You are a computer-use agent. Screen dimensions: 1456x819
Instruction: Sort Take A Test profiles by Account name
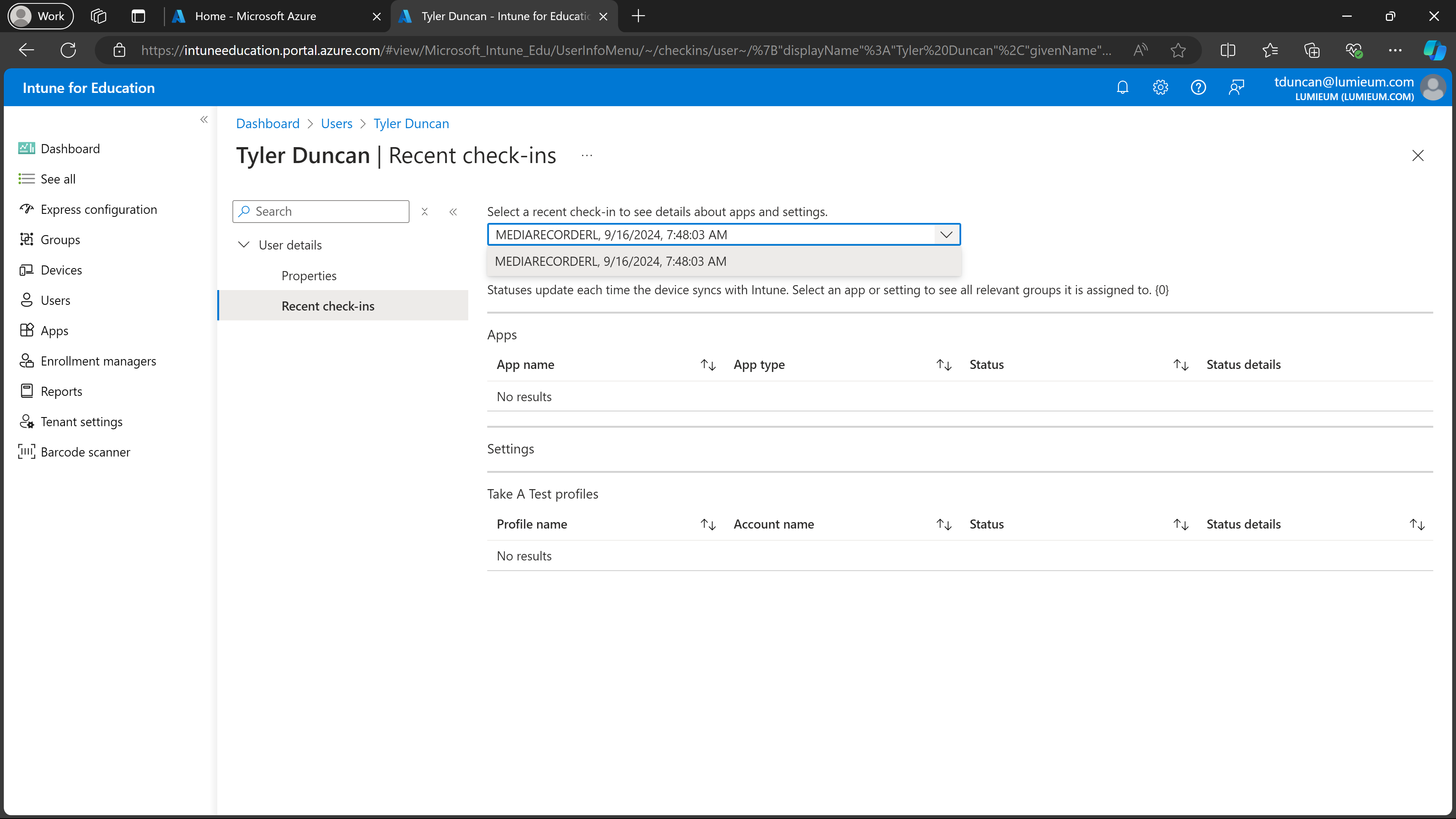coord(944,524)
